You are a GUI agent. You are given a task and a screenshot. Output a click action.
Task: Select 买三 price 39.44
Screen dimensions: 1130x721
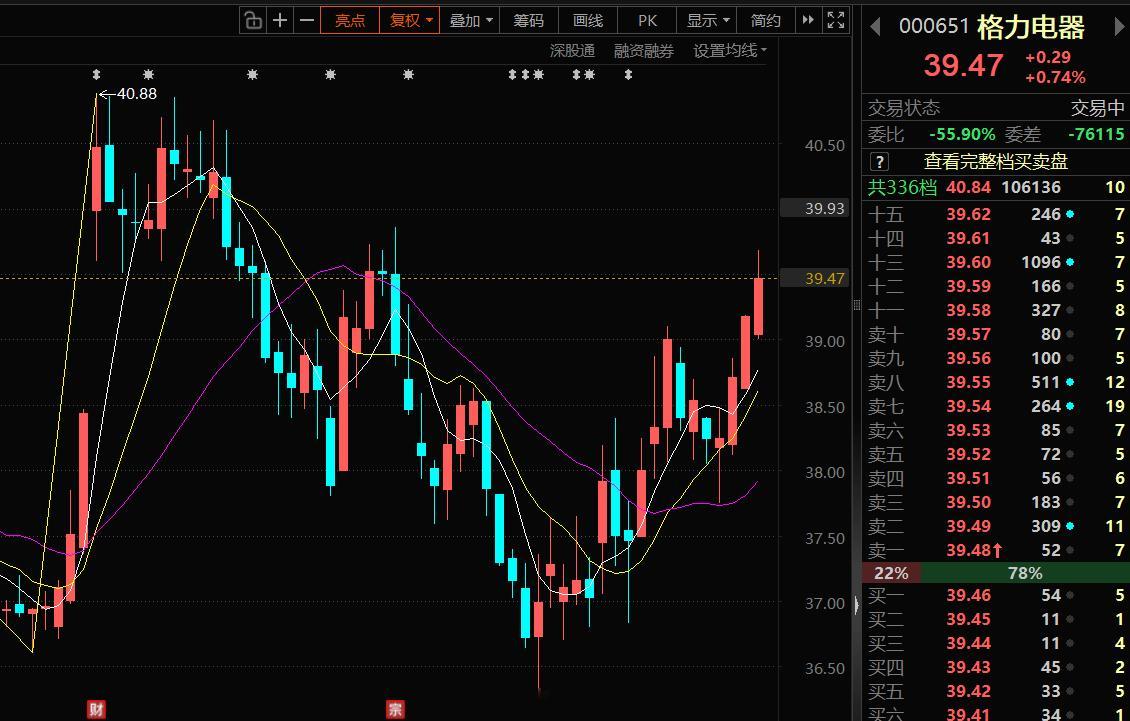(969, 643)
